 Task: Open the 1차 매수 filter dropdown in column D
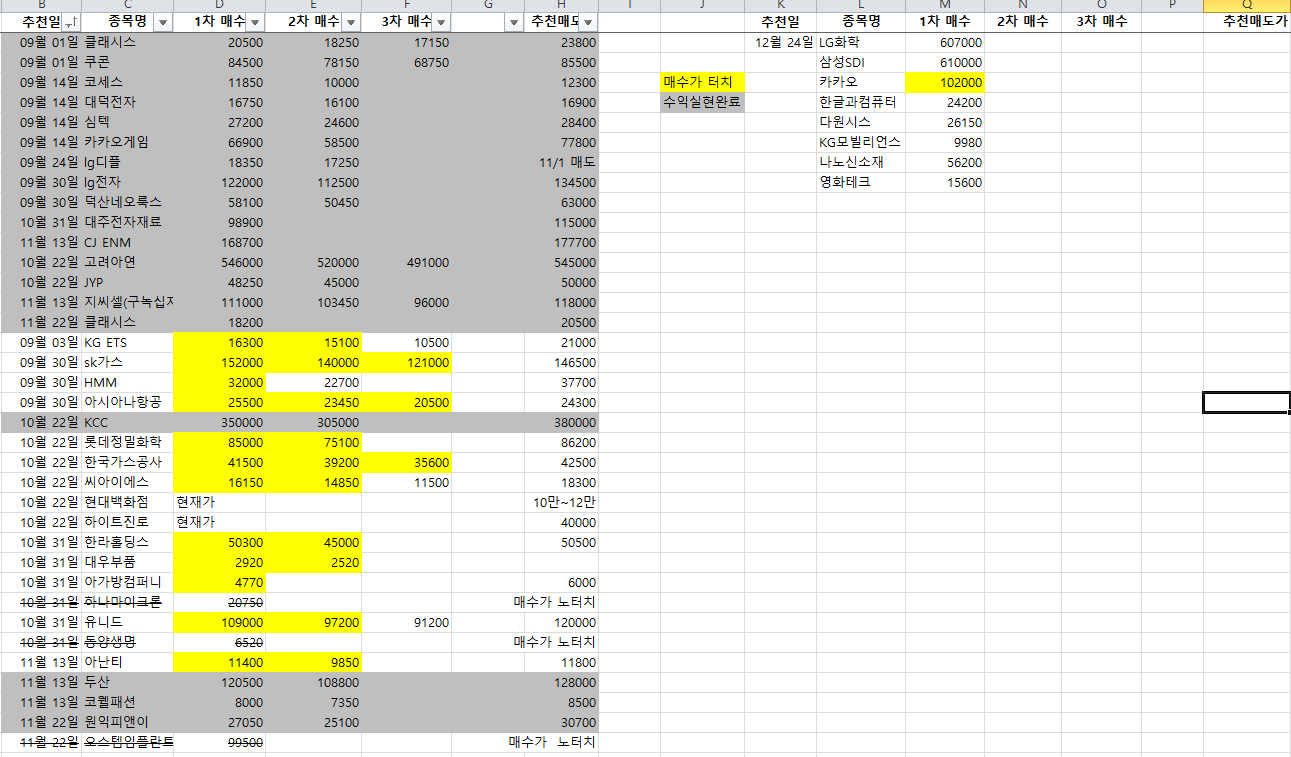256,22
